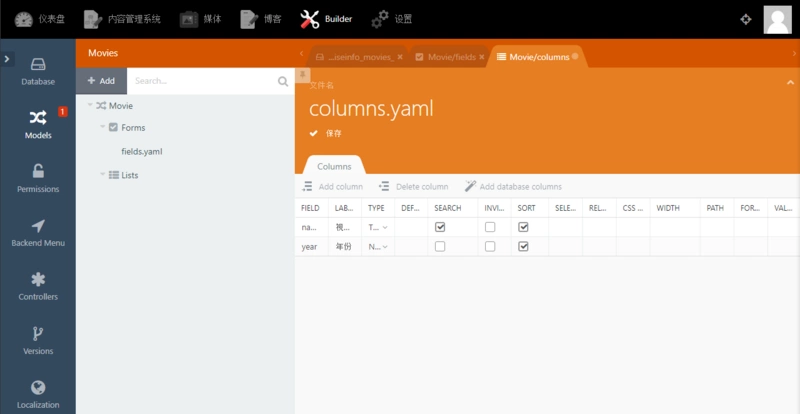Toggle INVISIBLE checkbox for the year row
Viewport: 800px width, 414px height.
(490, 247)
